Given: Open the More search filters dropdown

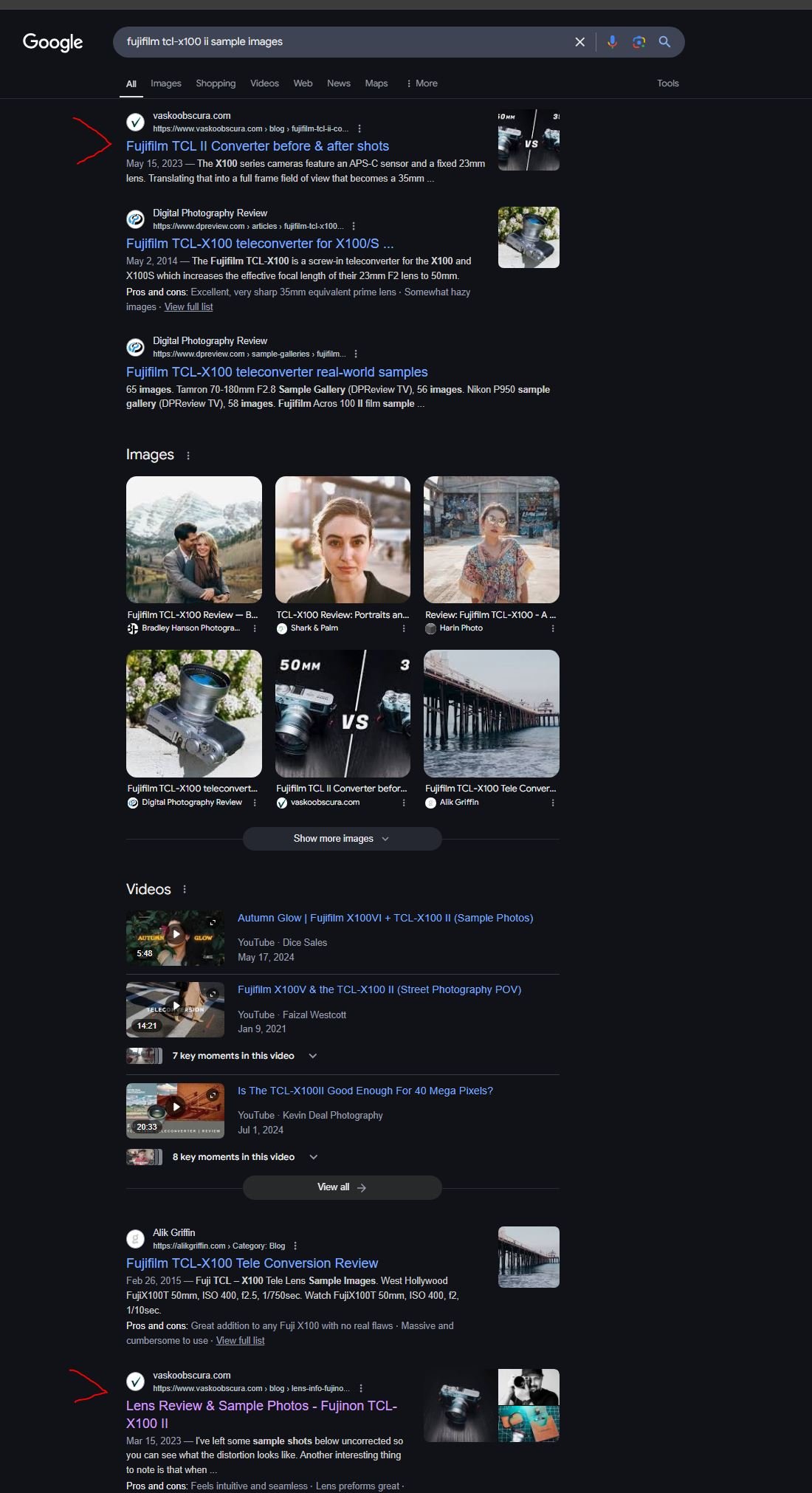Looking at the screenshot, I should (x=422, y=83).
